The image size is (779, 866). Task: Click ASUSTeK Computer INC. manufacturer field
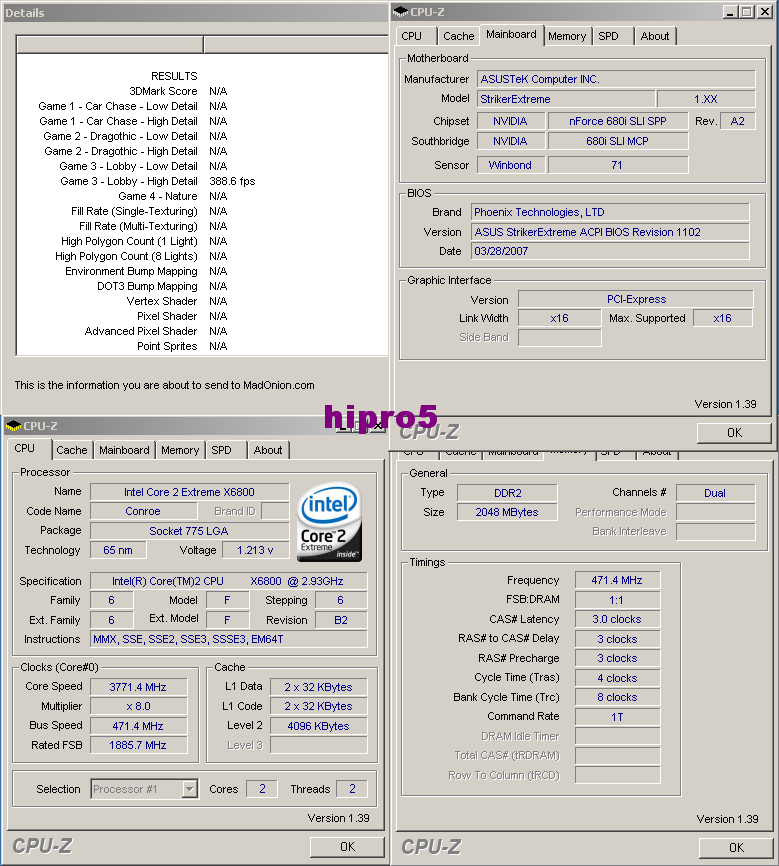(616, 79)
